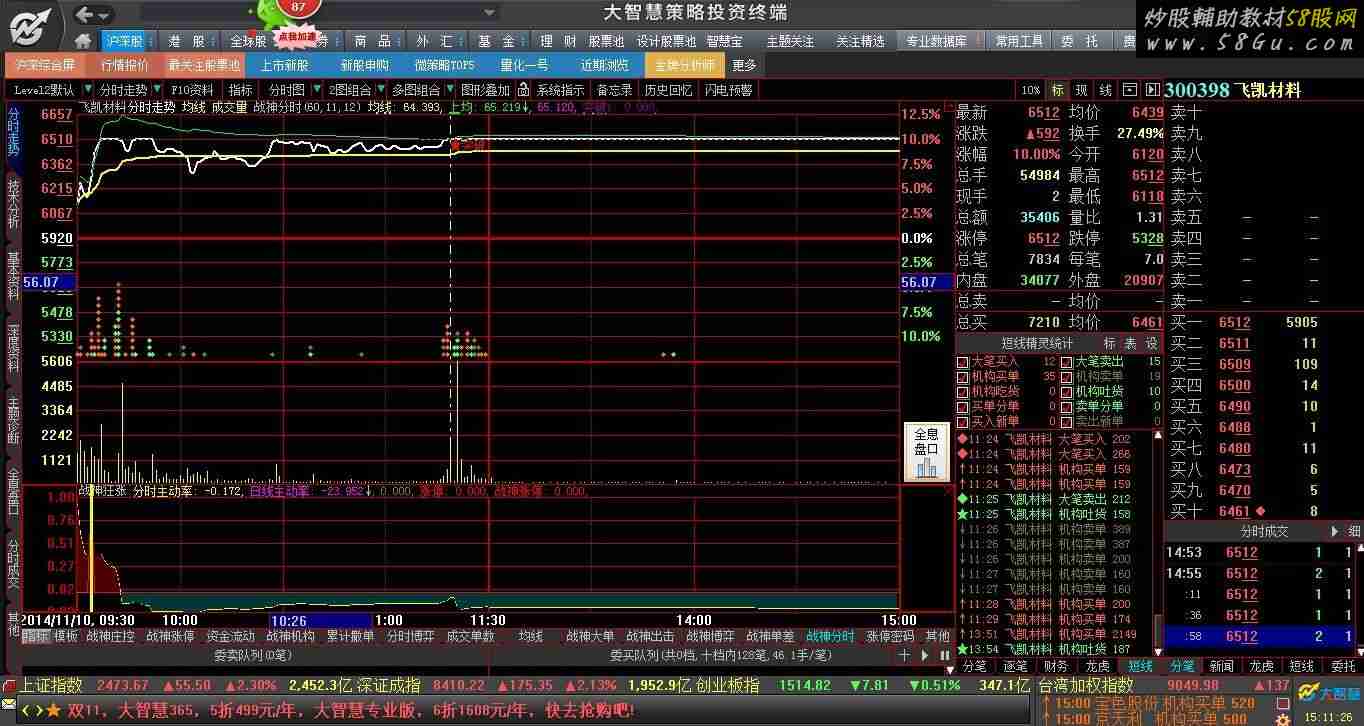Select the 沪深综合屏 tab
Image resolution: width=1364 pixels, height=726 pixels.
(x=46, y=65)
